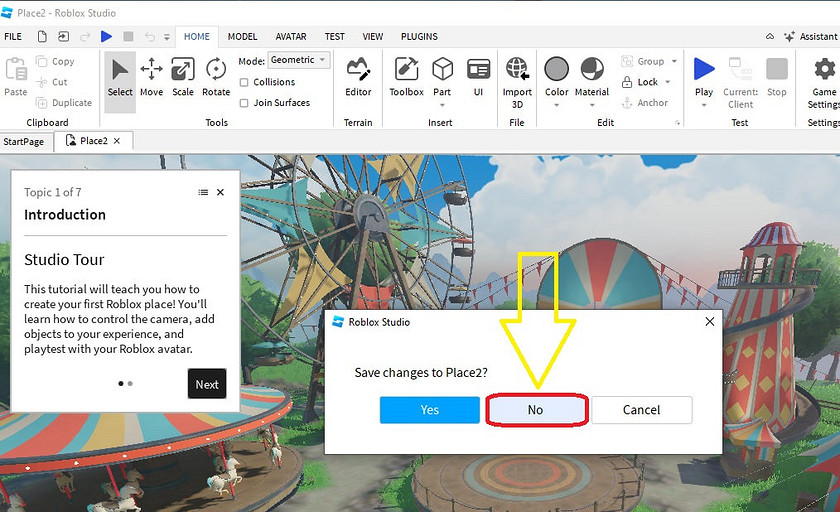
Task: Expand the Play options dropdown arrow
Action: (704, 105)
